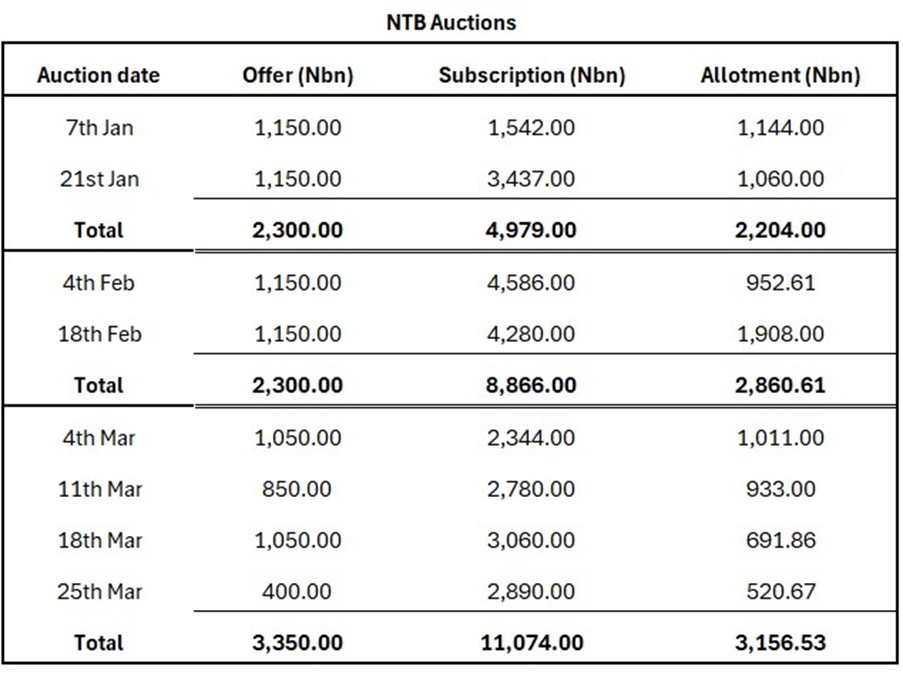Select the March total subscription 11,074.00
Screen dimensions: 903x683
coord(530,643)
